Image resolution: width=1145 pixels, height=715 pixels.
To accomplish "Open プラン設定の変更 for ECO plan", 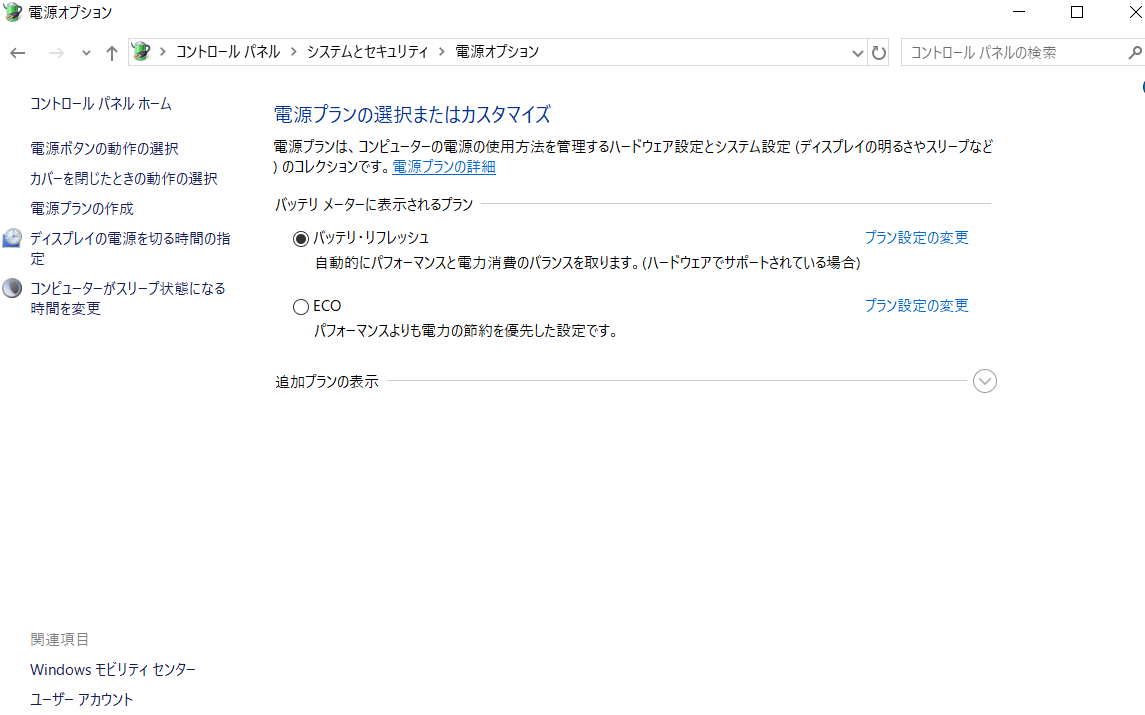I will click(x=916, y=305).
